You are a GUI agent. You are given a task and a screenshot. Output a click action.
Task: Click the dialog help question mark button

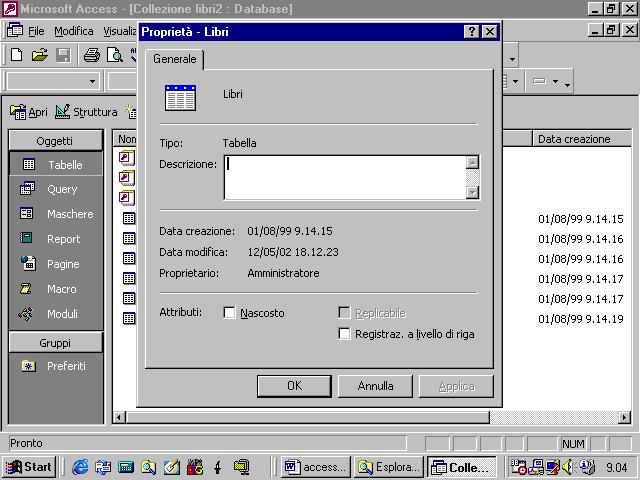(471, 31)
